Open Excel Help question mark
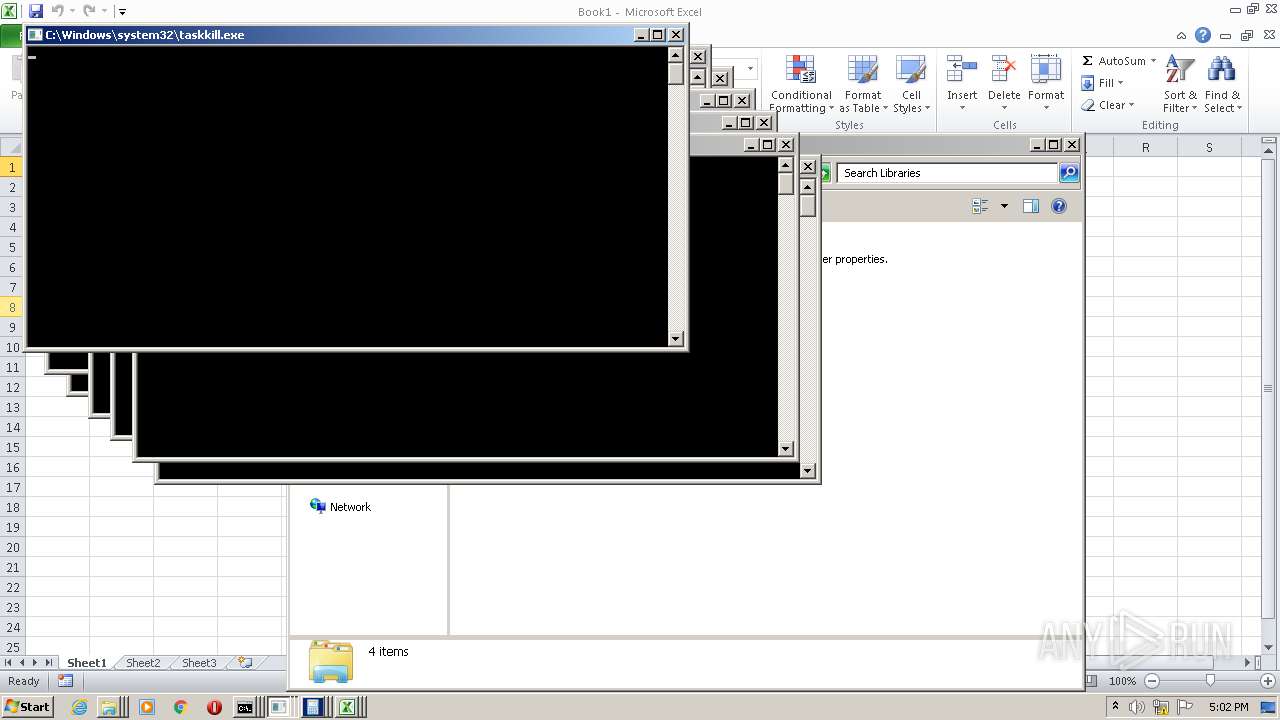This screenshot has height=720, width=1280. click(x=1203, y=35)
